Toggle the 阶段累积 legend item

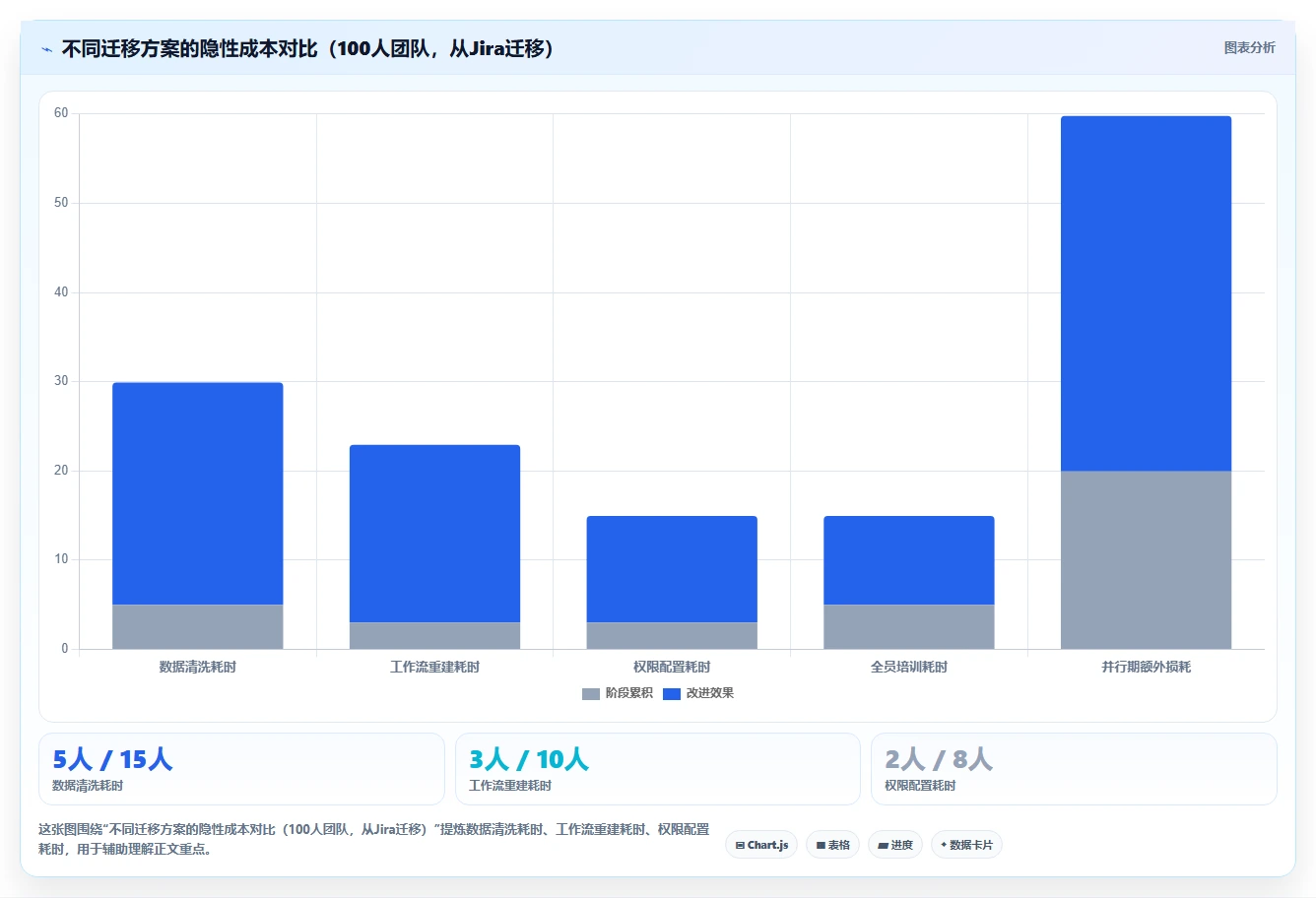click(x=618, y=693)
